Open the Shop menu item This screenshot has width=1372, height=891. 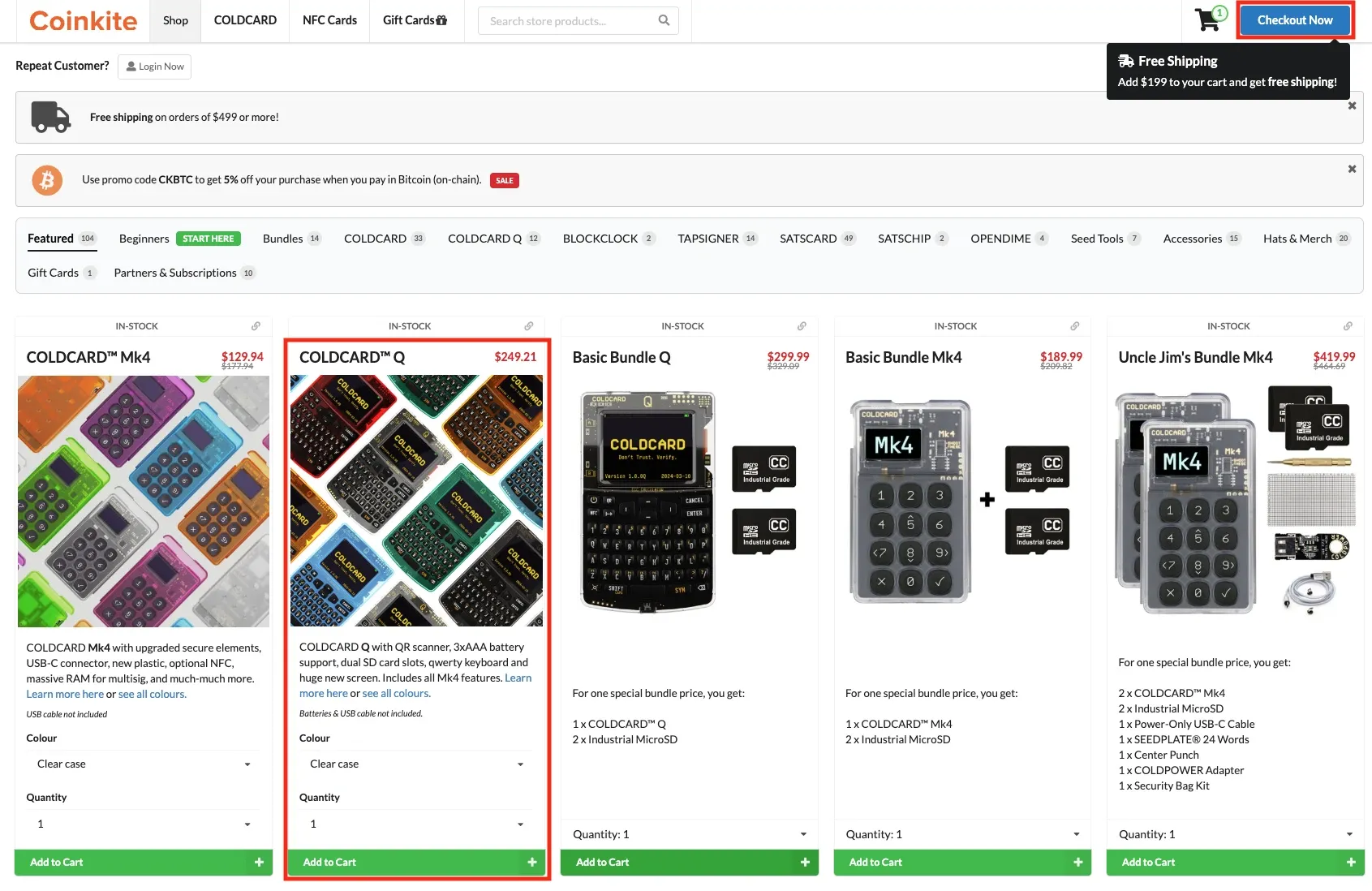pos(175,20)
